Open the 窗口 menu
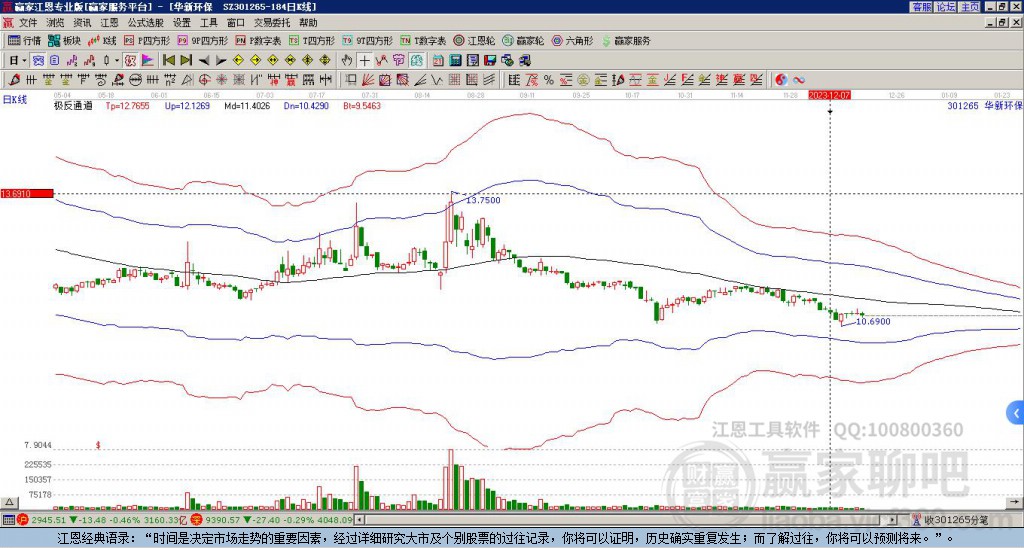Image resolution: width=1024 pixels, height=548 pixels. click(x=236, y=23)
